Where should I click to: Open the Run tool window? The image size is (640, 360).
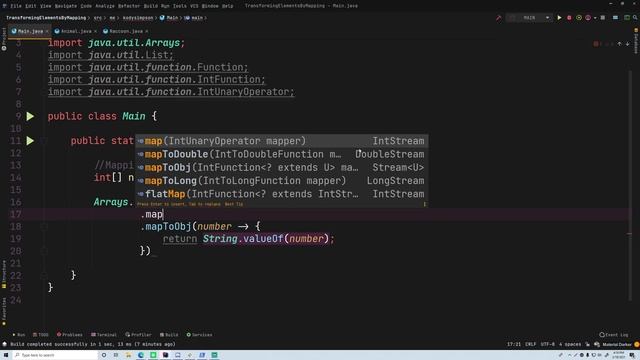[x=18, y=335]
